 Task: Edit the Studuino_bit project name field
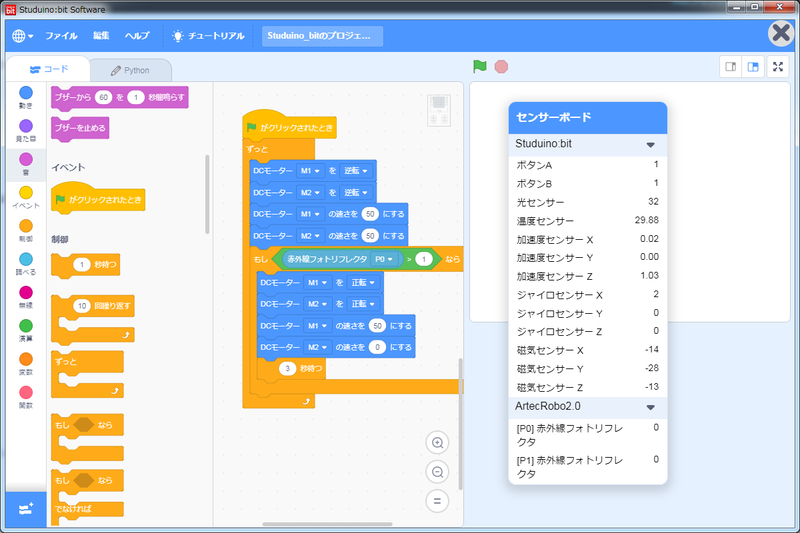[x=322, y=36]
